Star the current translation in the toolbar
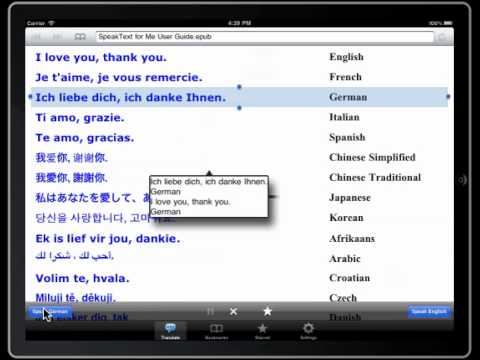The width and height of the screenshot is (480, 360). pos(267,311)
